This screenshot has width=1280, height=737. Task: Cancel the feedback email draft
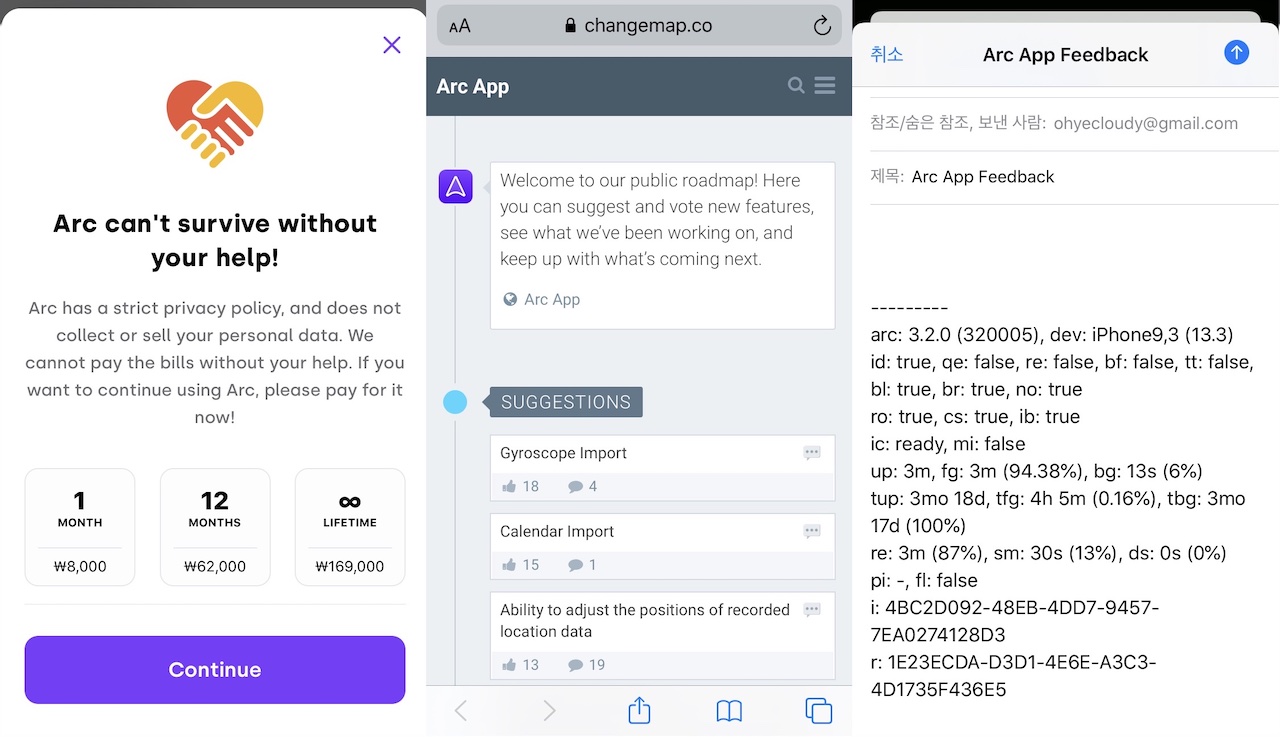click(x=887, y=54)
